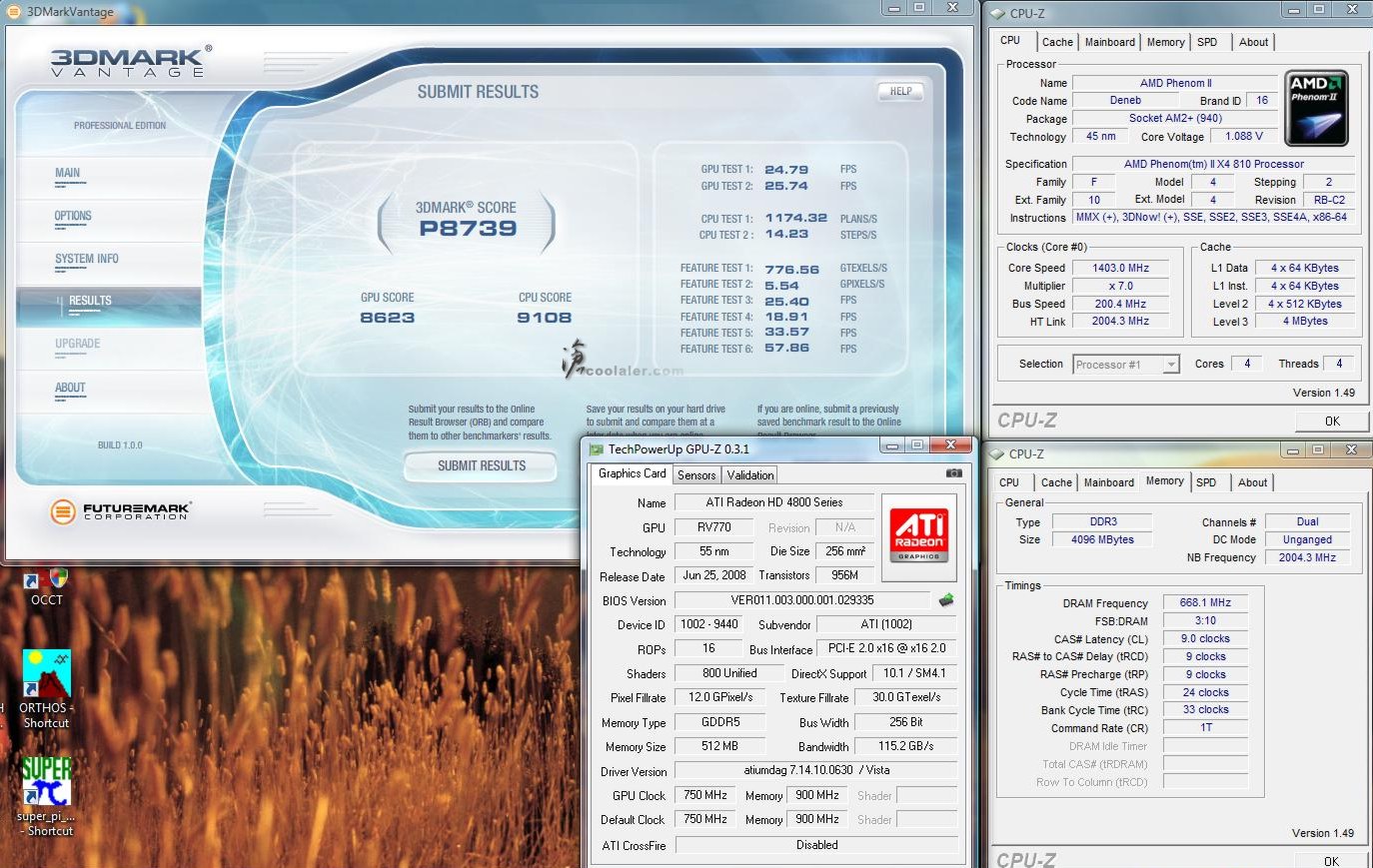Click the Memory Size 512 MB field
Screen dimensions: 1373x868
pos(719,746)
